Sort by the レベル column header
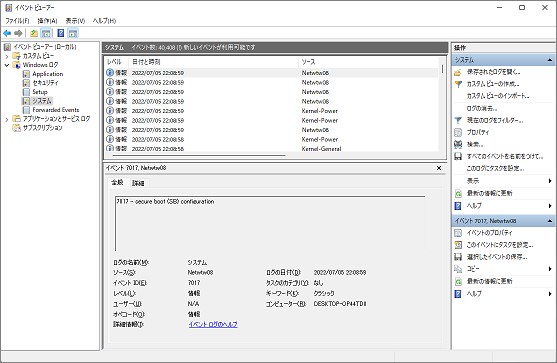 [x=114, y=62]
